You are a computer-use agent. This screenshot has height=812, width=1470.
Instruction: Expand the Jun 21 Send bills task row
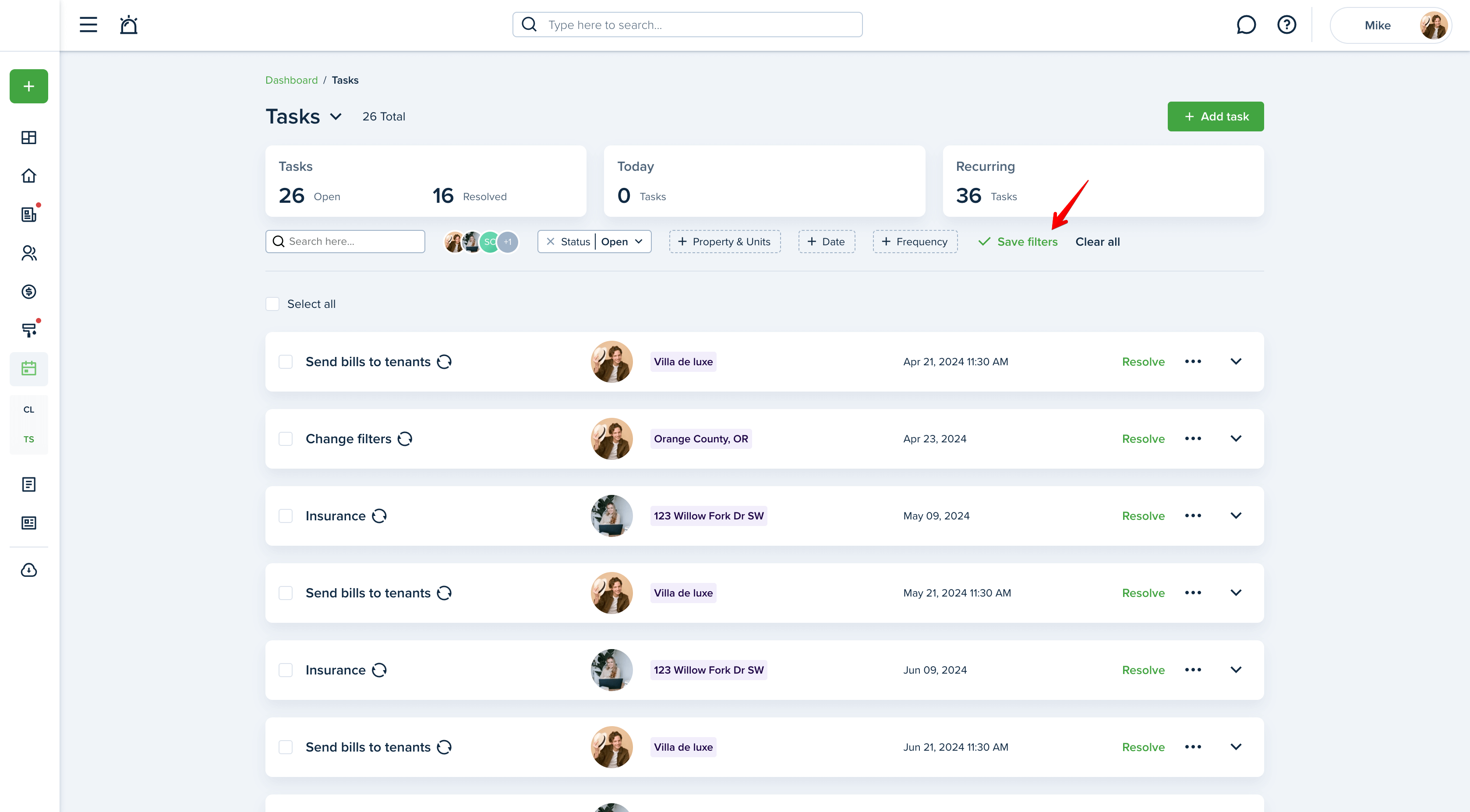pos(1236,746)
